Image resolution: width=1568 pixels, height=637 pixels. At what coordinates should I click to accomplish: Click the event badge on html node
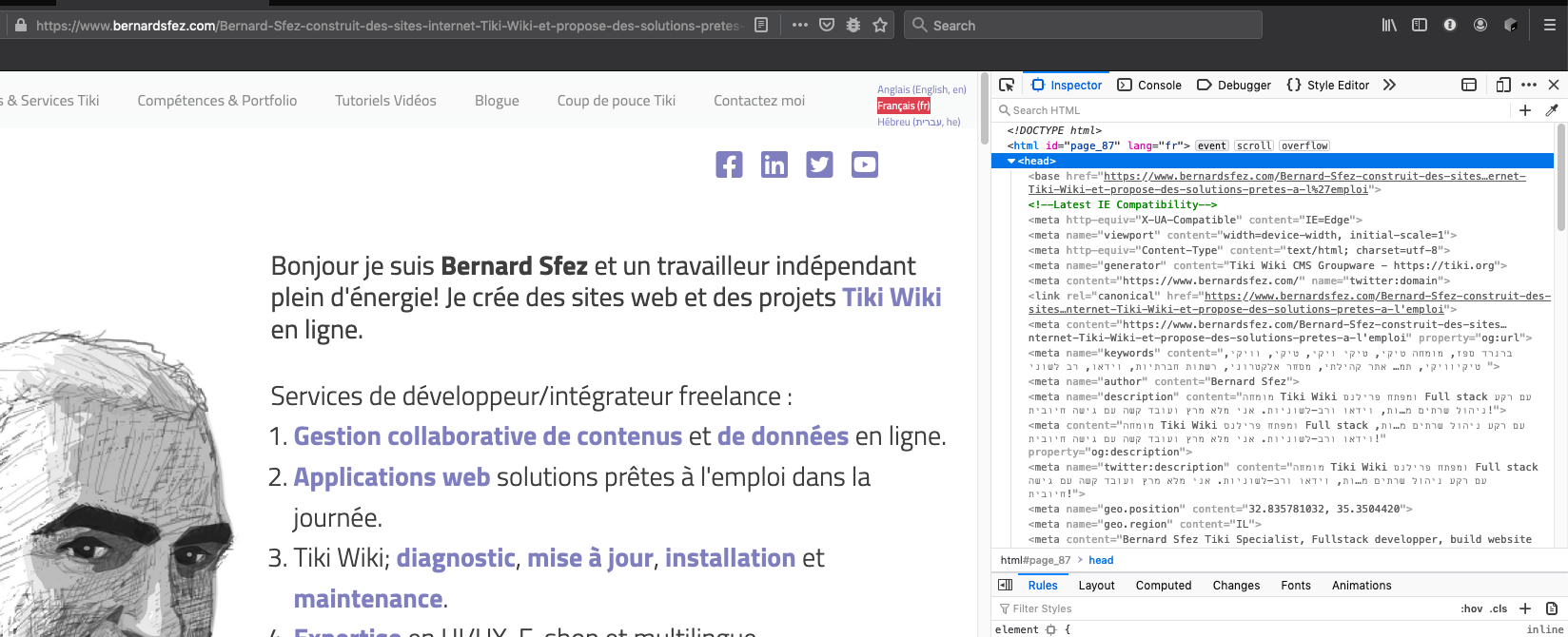click(x=1211, y=145)
